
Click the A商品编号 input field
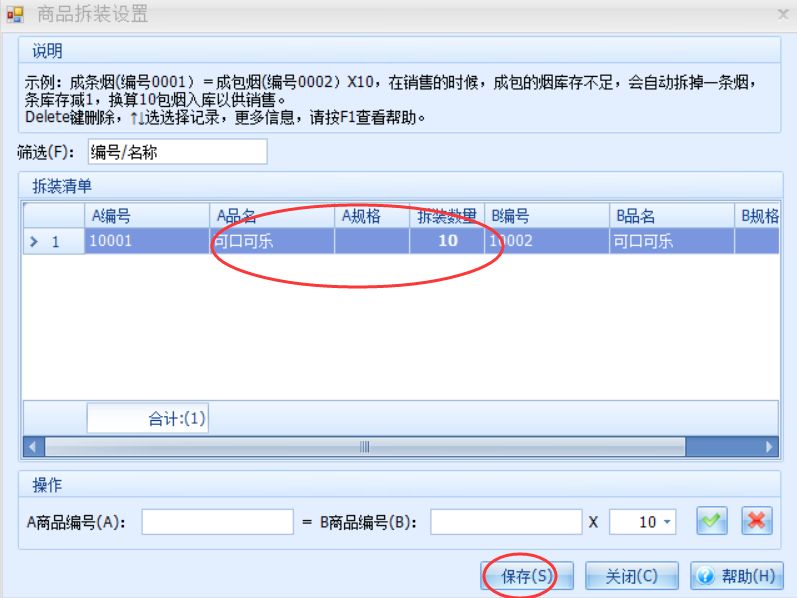(218, 522)
